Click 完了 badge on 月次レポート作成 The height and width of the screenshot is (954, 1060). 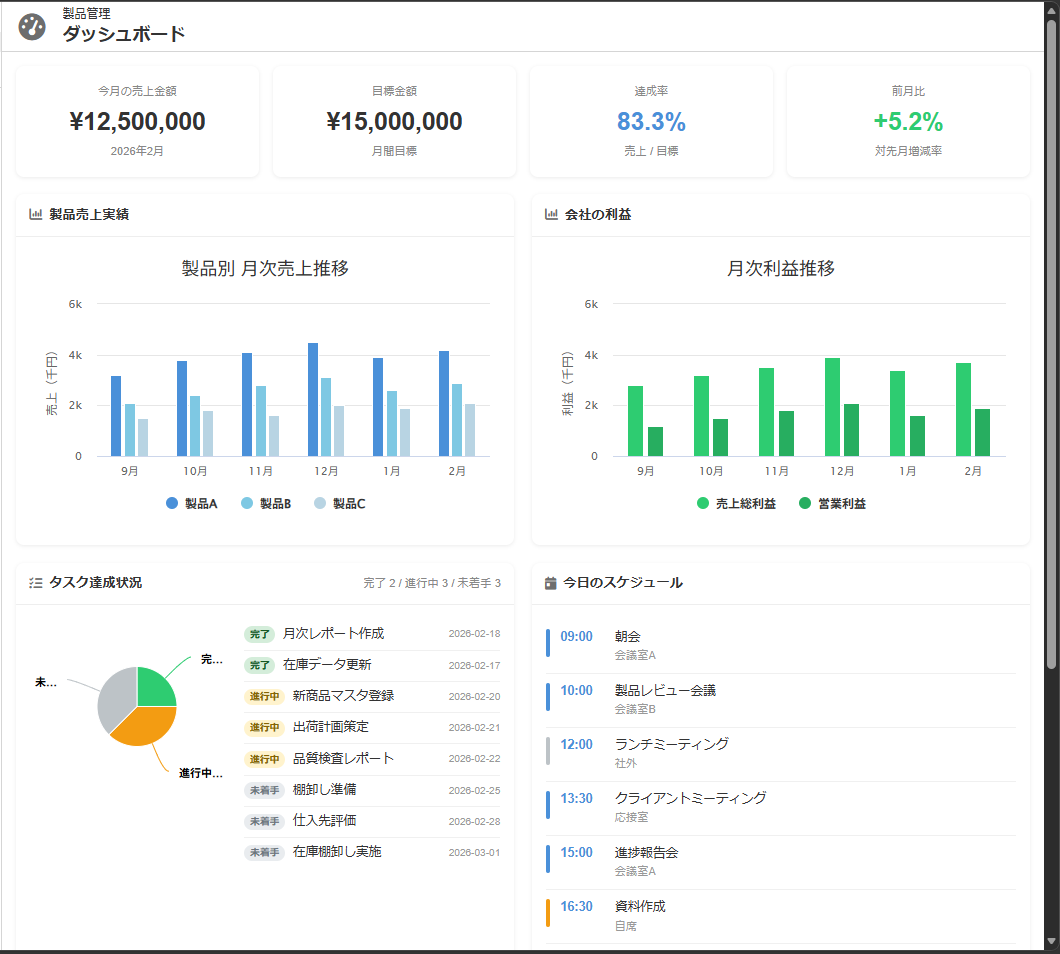coord(259,634)
